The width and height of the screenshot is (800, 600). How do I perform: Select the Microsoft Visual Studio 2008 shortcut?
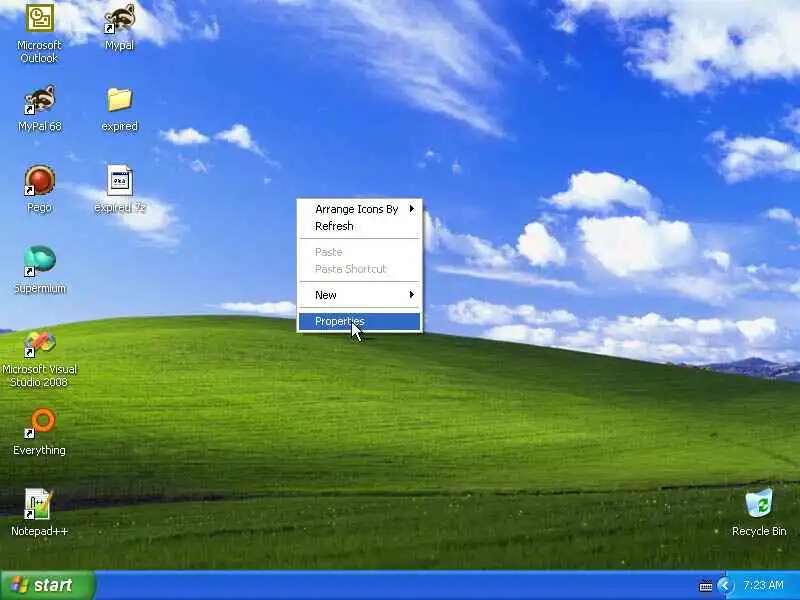click(40, 358)
